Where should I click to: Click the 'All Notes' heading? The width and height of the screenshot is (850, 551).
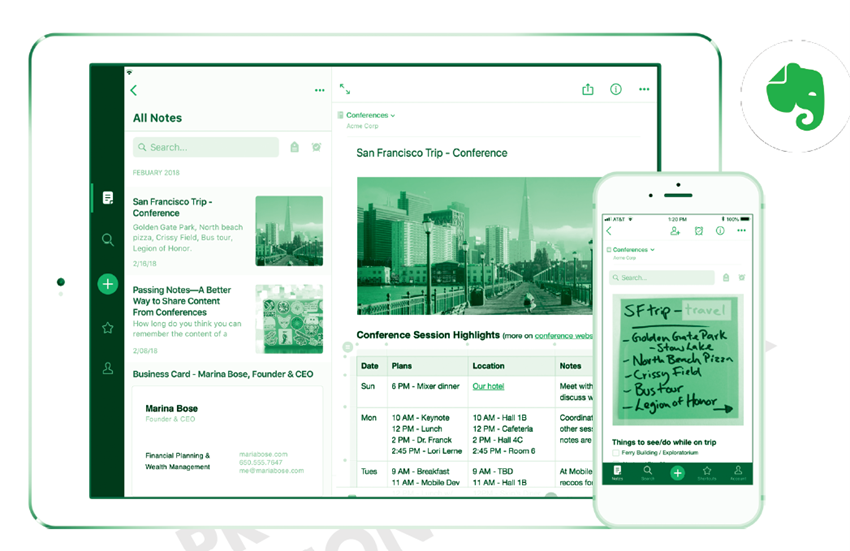(x=157, y=118)
